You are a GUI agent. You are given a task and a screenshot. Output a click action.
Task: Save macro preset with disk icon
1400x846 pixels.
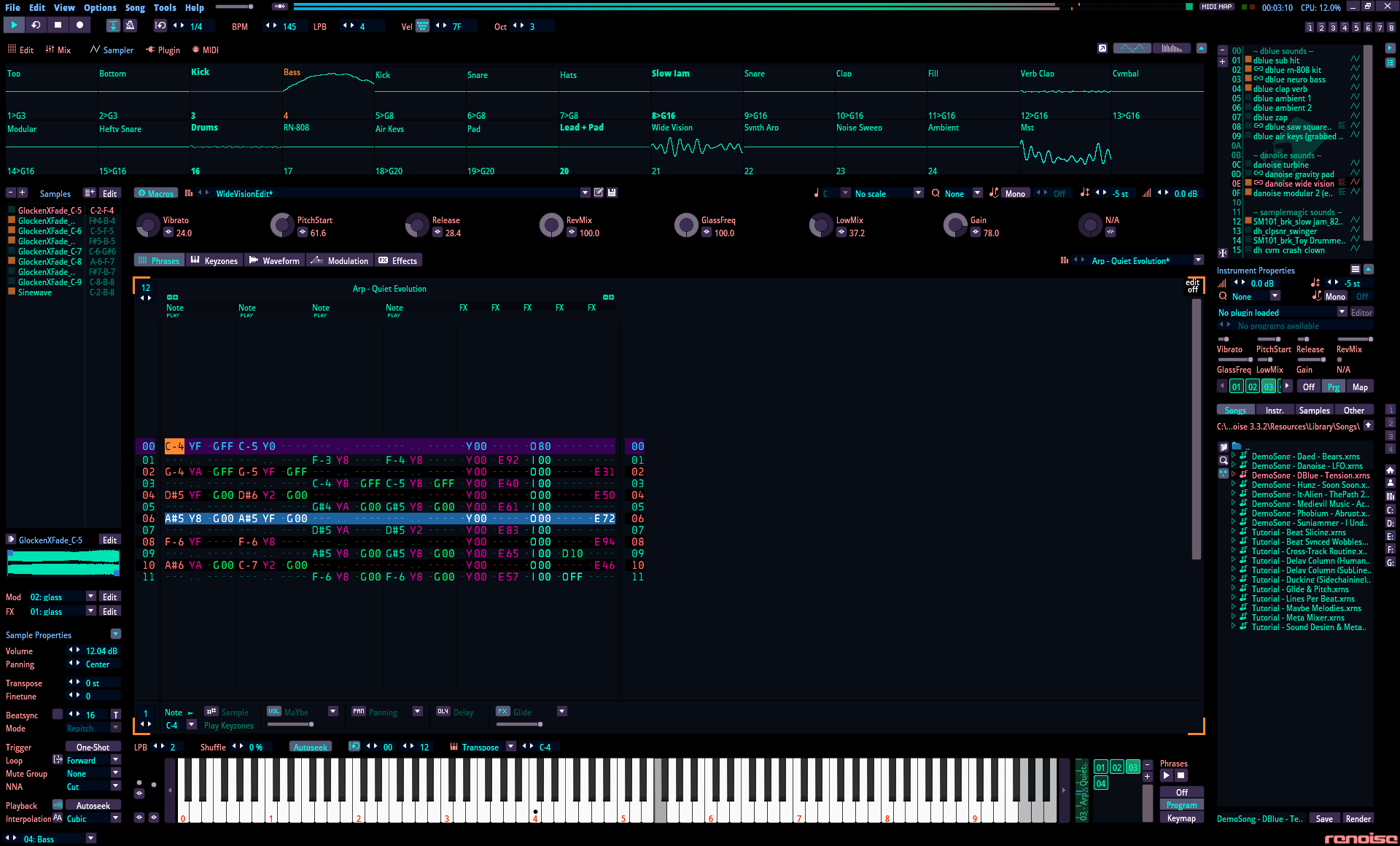point(612,193)
